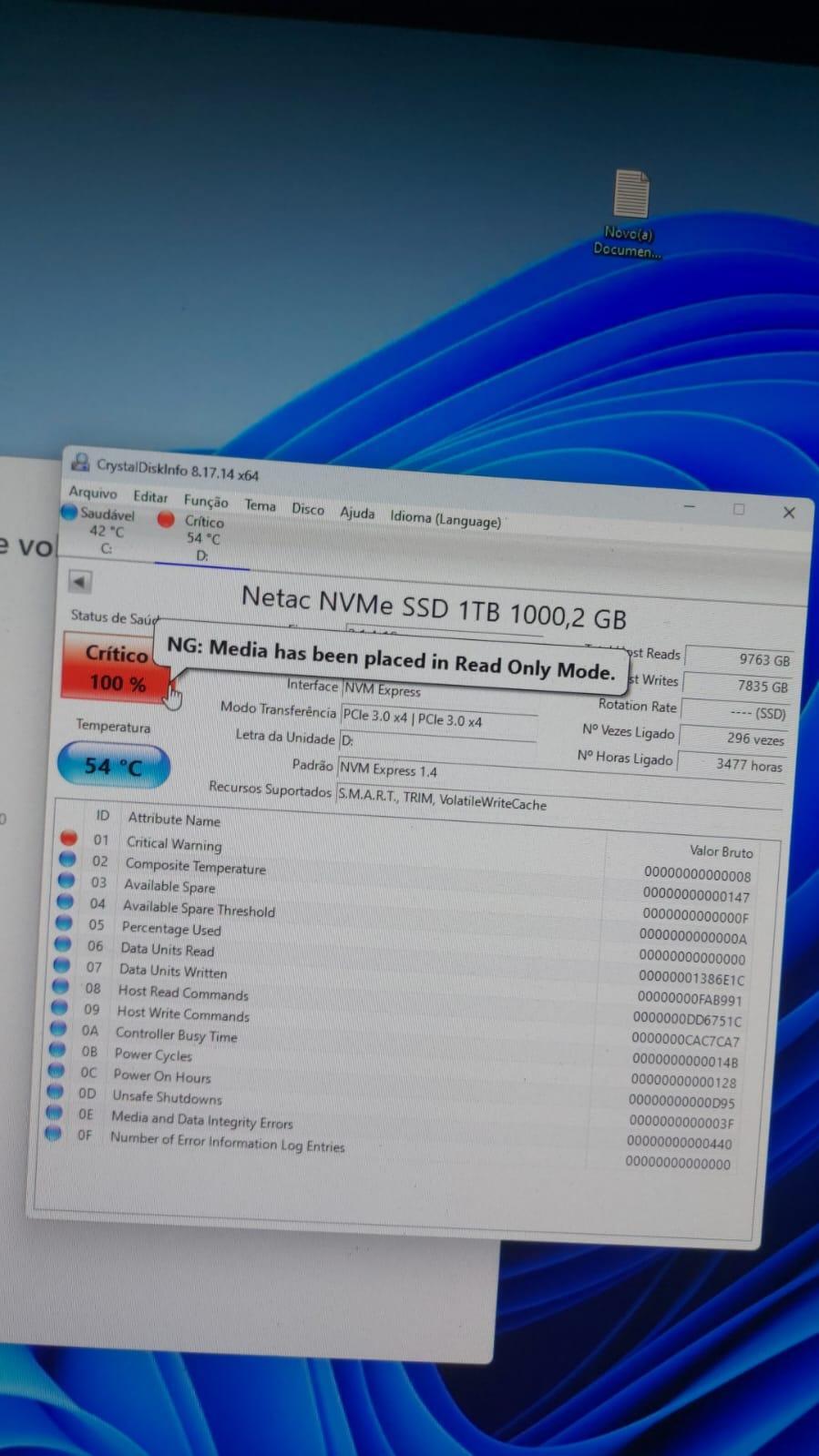Click the blue dot for Percentage Used
819x1456 pixels.
coord(64,921)
